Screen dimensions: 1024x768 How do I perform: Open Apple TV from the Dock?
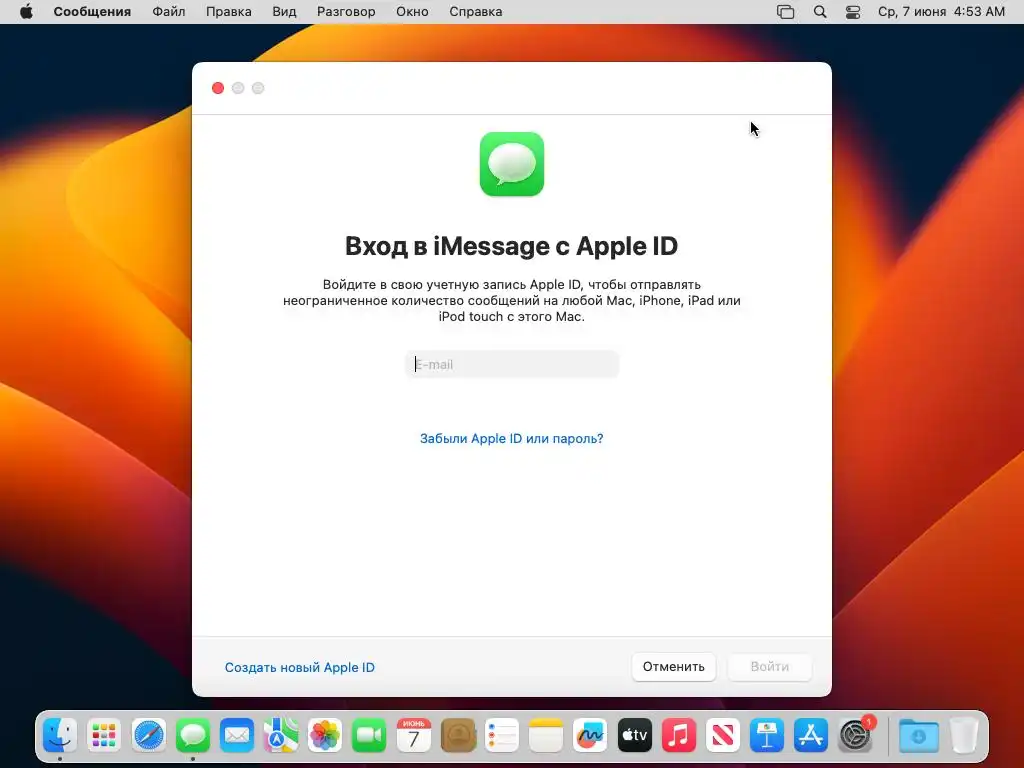point(634,735)
